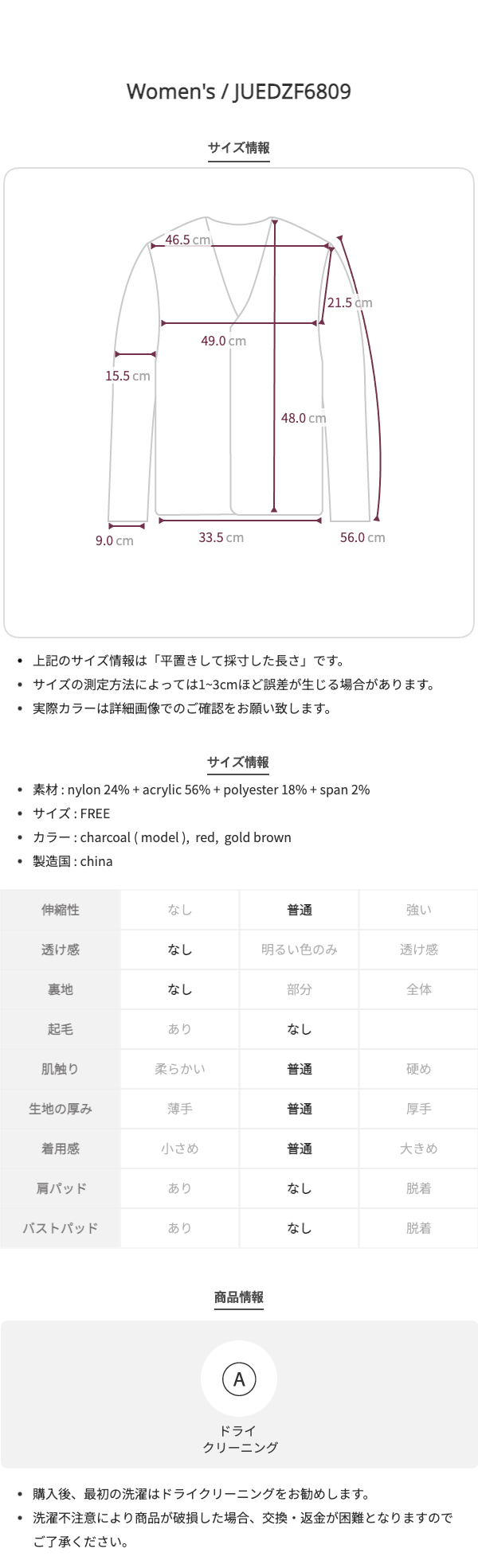Click the 56.0 cm sleeve length label

click(362, 537)
